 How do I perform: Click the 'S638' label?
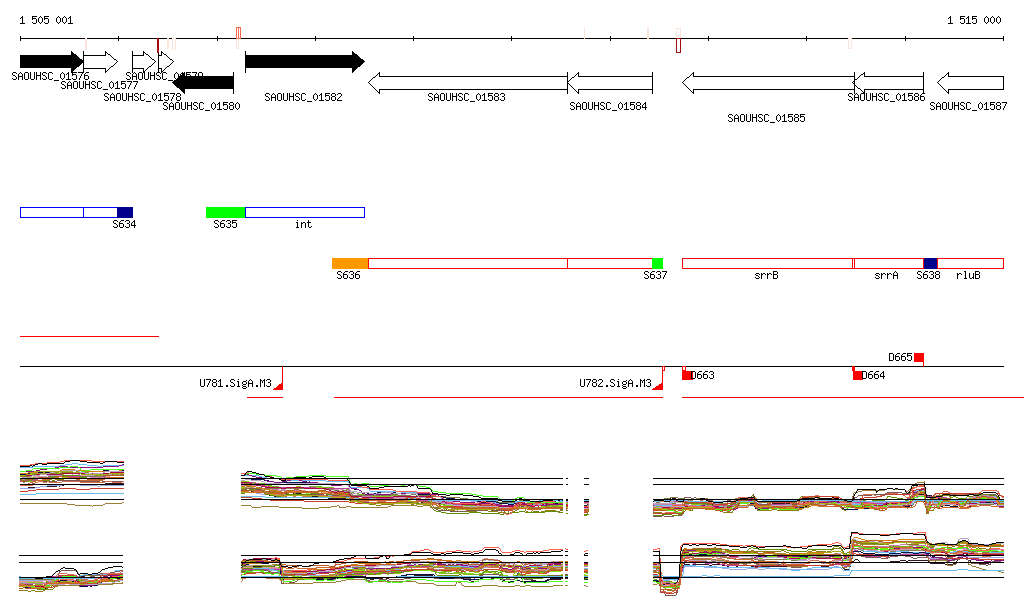(x=928, y=275)
